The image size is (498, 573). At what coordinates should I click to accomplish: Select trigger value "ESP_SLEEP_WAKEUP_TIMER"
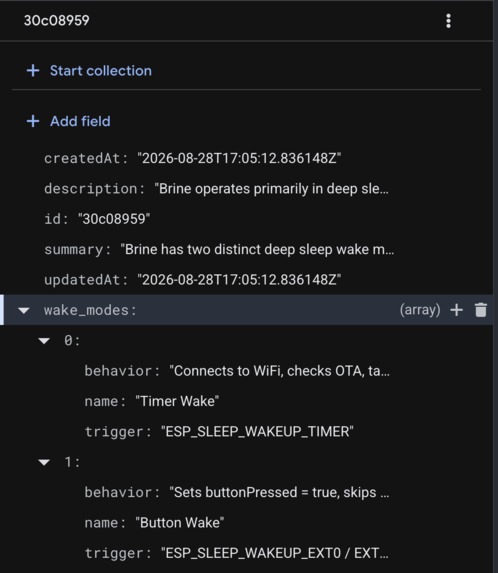point(257,432)
